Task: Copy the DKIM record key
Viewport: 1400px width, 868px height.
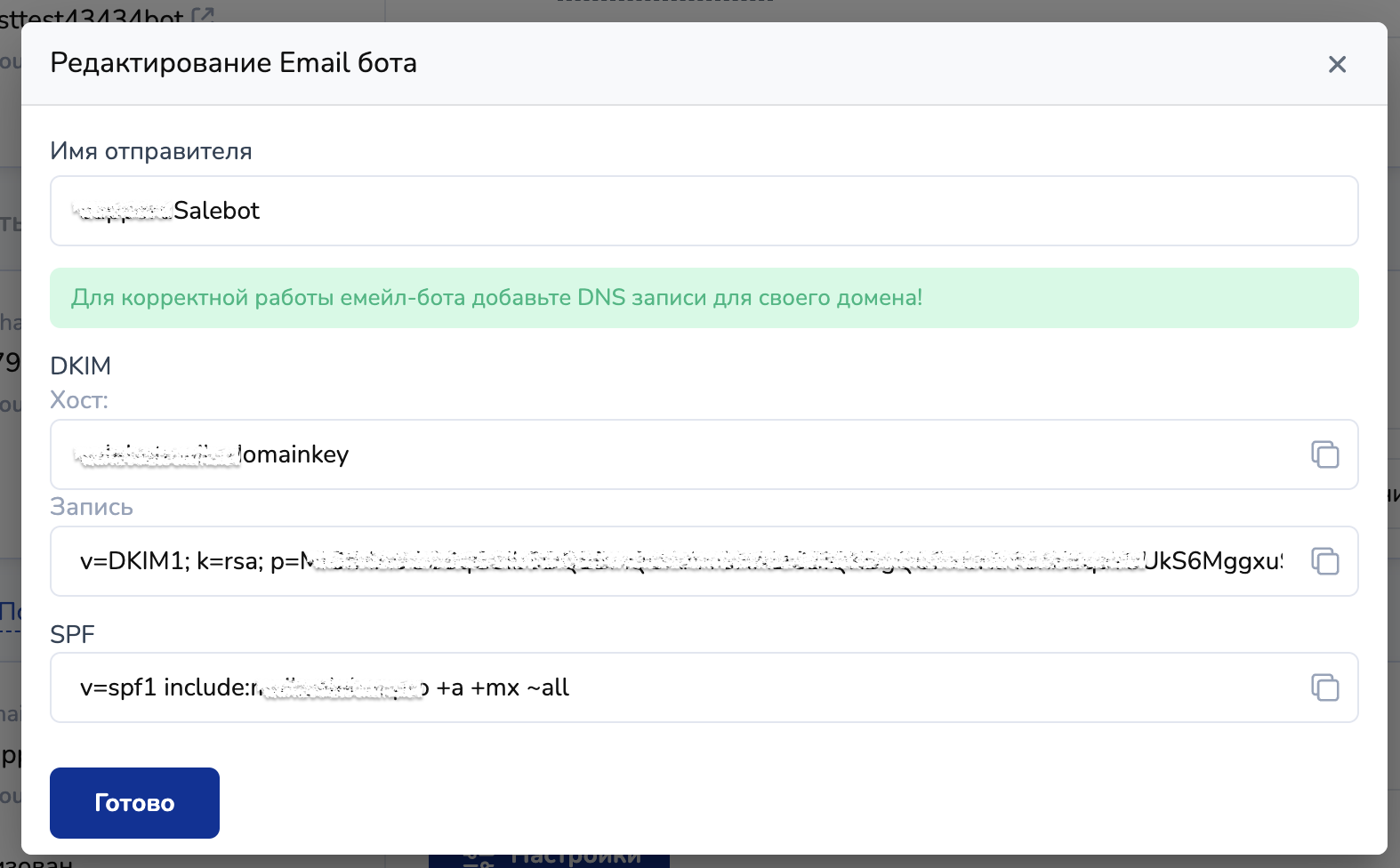Action: (1324, 561)
